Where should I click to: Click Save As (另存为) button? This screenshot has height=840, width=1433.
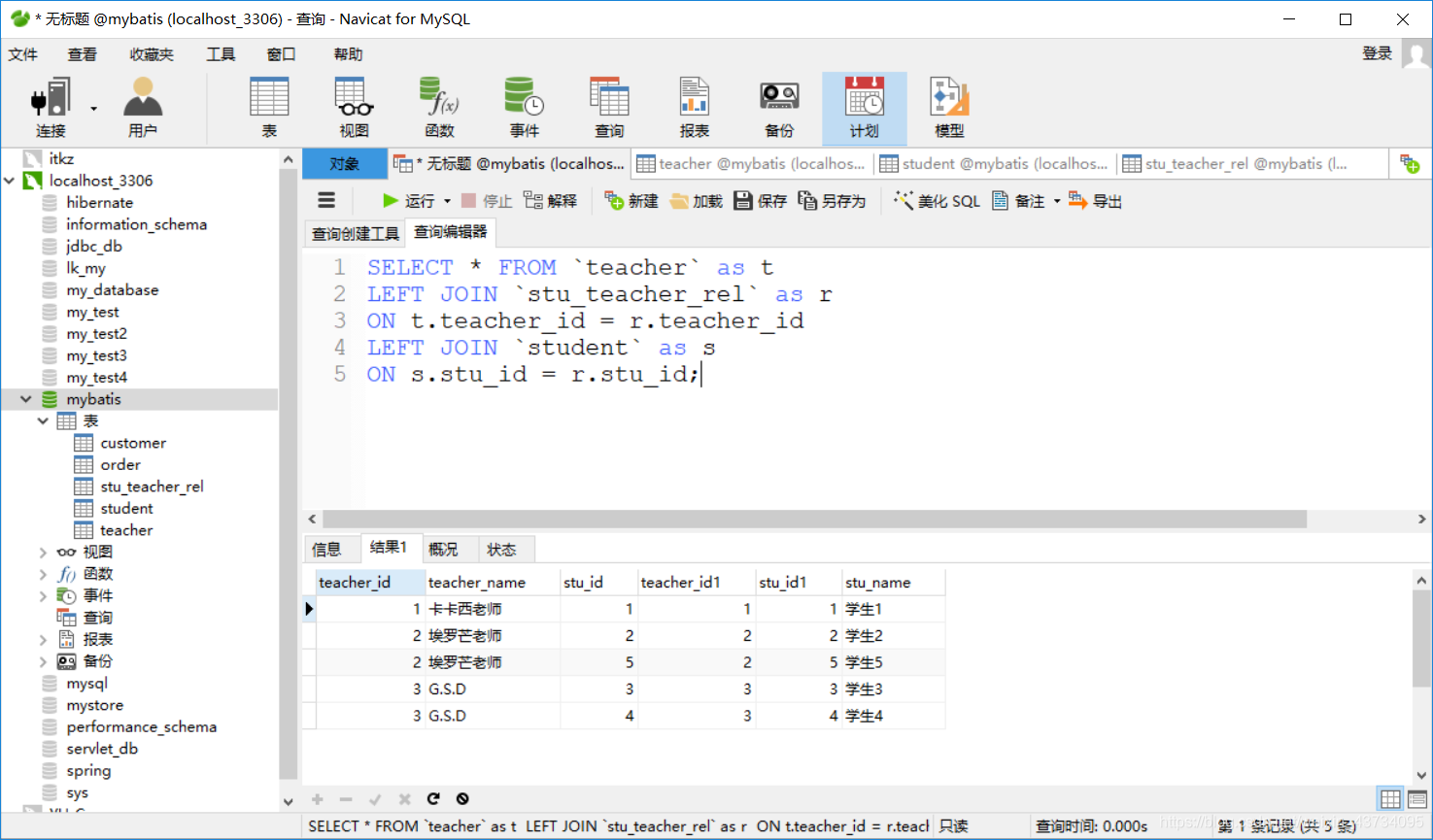[x=832, y=201]
